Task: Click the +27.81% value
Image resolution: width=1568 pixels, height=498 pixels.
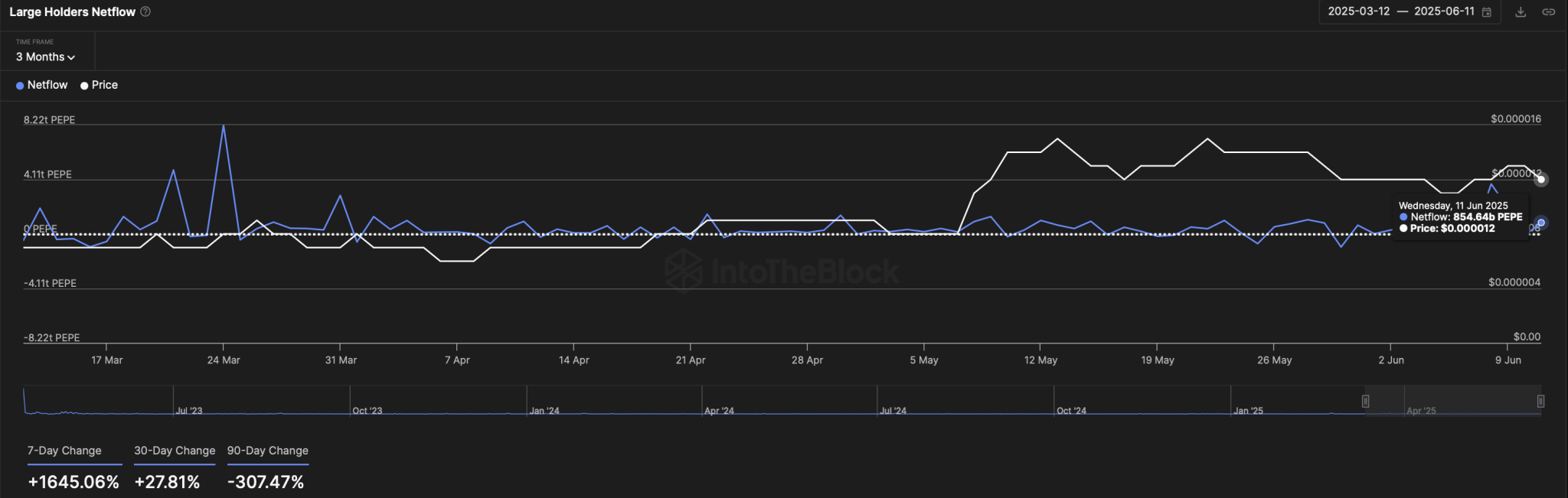Action: click(167, 482)
